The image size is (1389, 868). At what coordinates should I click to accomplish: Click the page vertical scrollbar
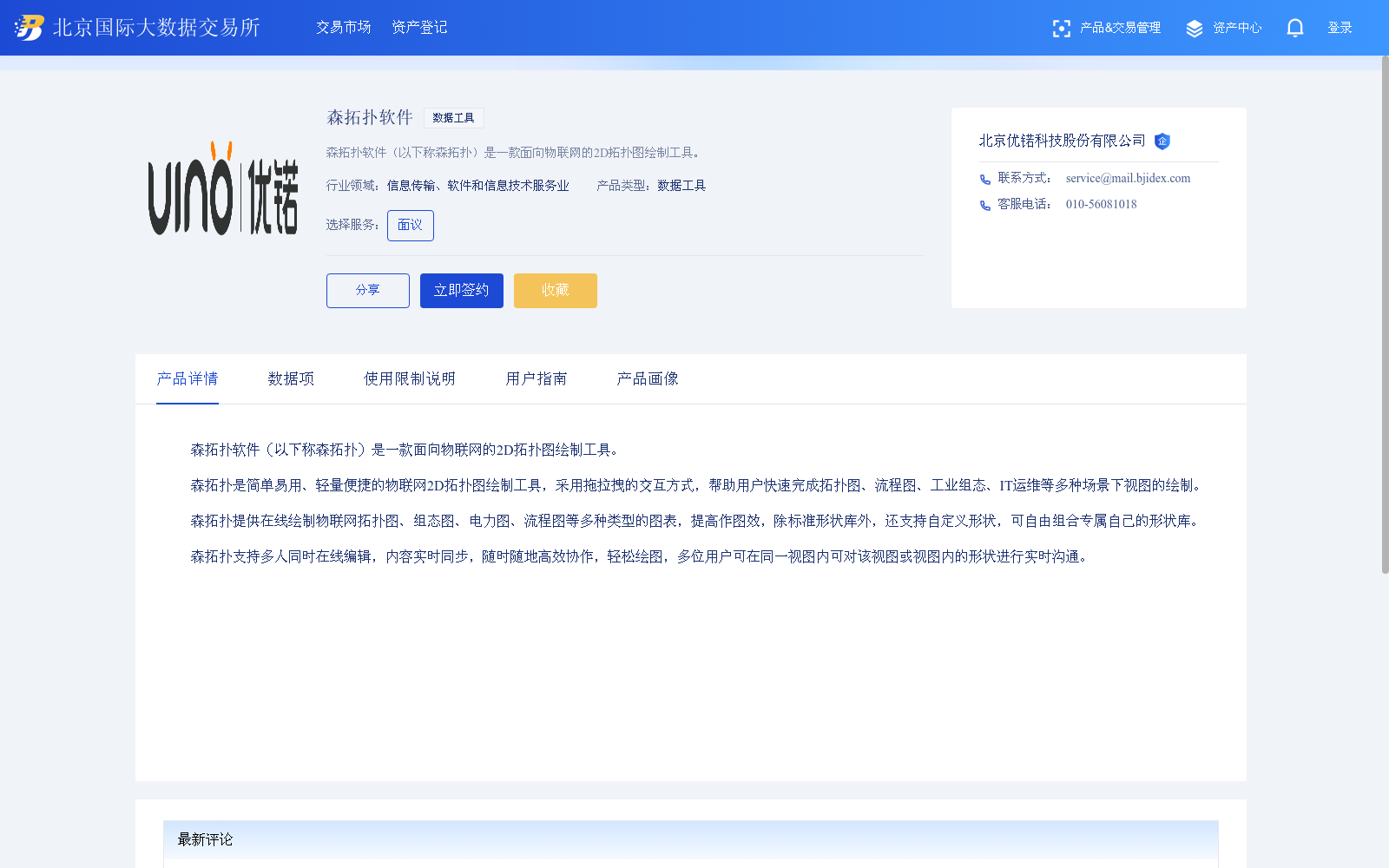(1385, 314)
